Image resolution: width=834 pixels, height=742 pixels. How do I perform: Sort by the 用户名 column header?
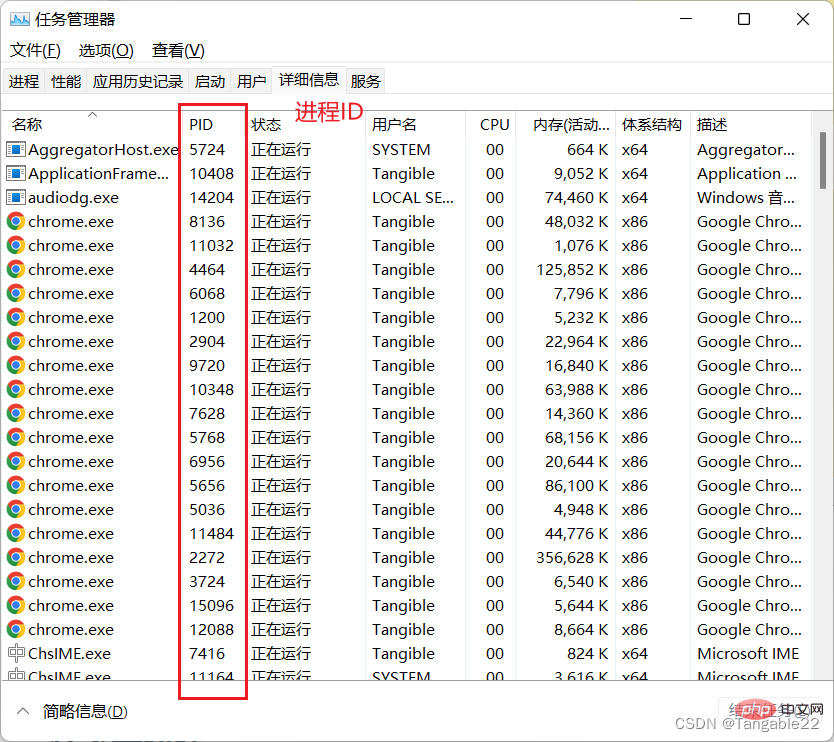416,124
